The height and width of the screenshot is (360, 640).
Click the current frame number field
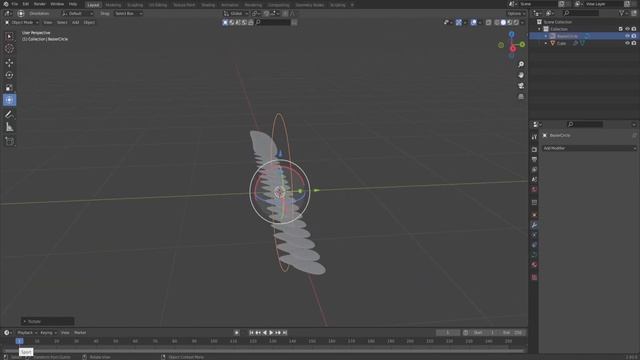448,333
